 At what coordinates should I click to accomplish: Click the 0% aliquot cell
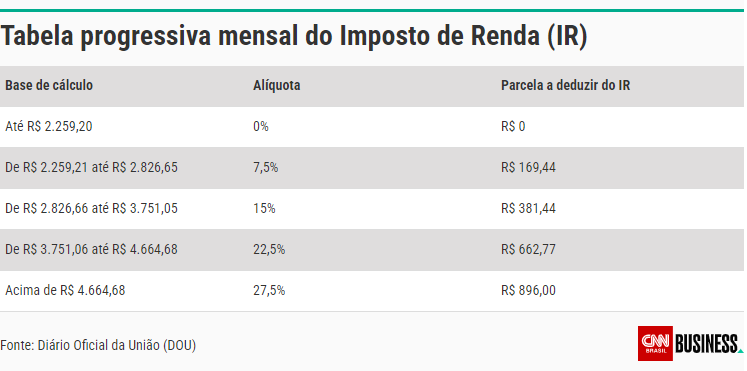261,127
